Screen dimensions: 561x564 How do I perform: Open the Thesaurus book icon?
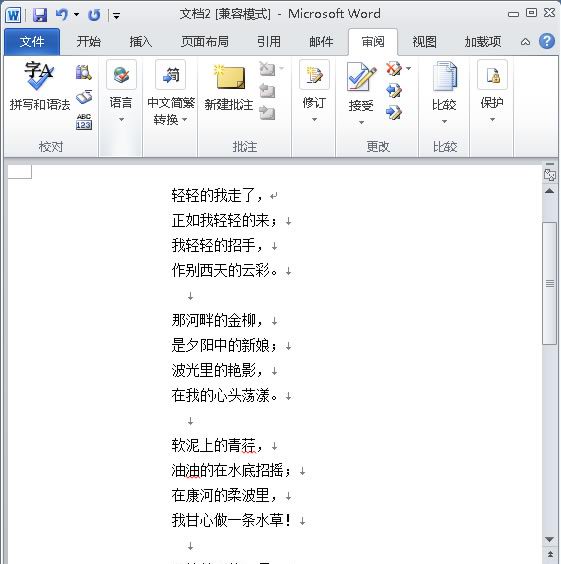pyautogui.click(x=84, y=97)
